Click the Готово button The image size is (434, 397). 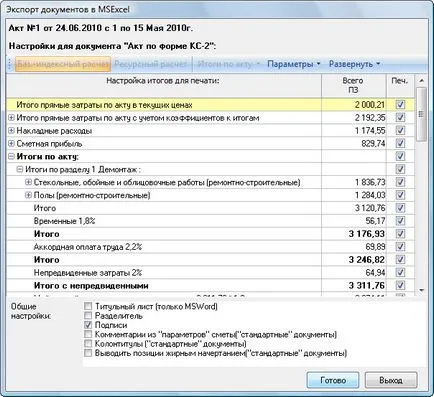coord(333,380)
